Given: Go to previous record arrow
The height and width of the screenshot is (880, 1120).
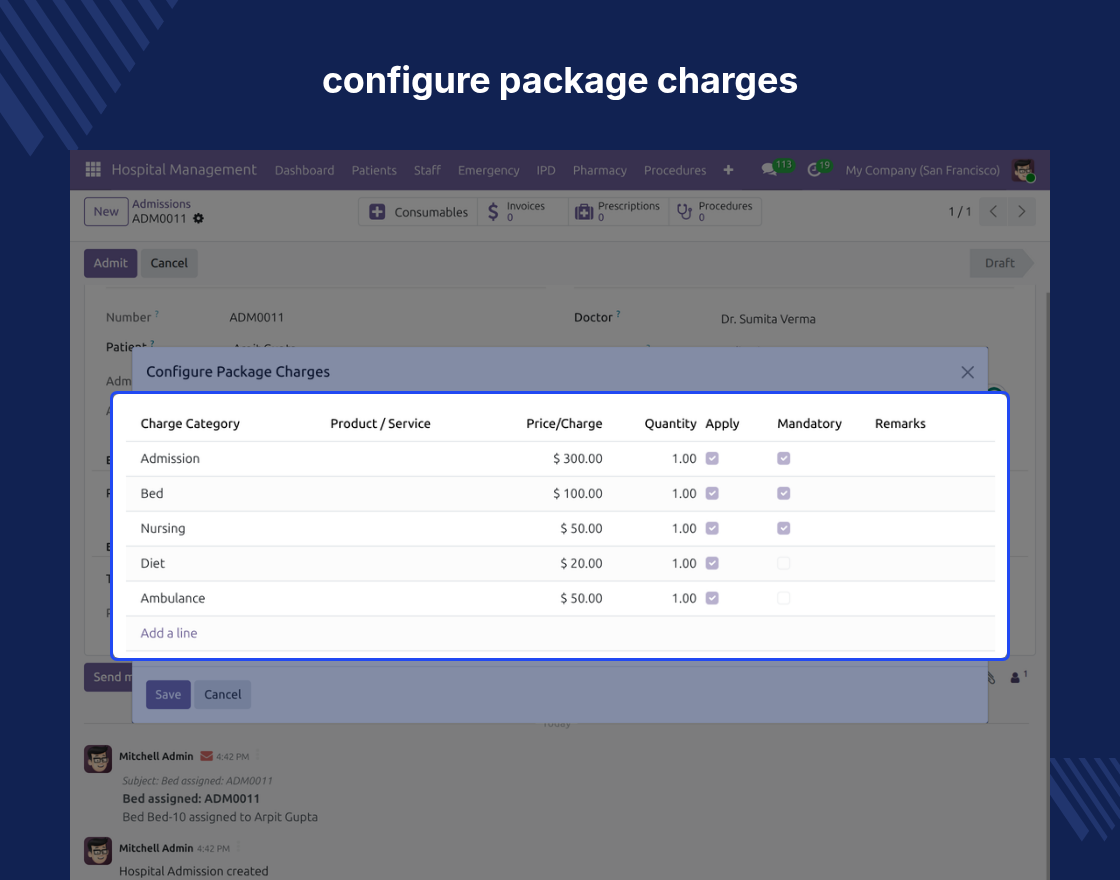Looking at the screenshot, I should 993,211.
